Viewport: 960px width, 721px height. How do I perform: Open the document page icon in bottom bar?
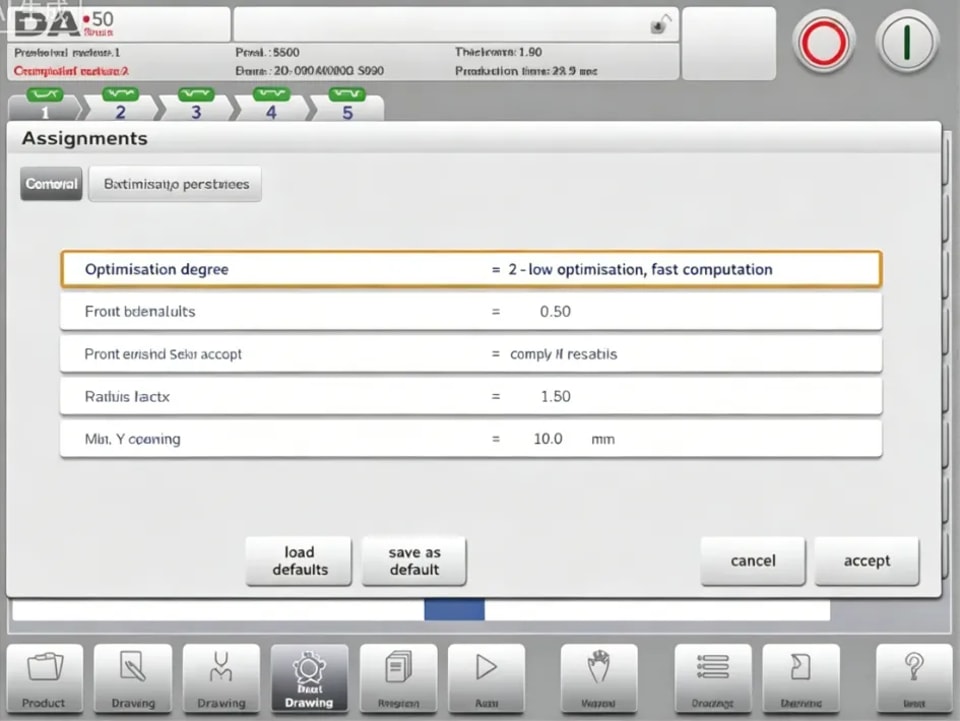tap(801, 678)
